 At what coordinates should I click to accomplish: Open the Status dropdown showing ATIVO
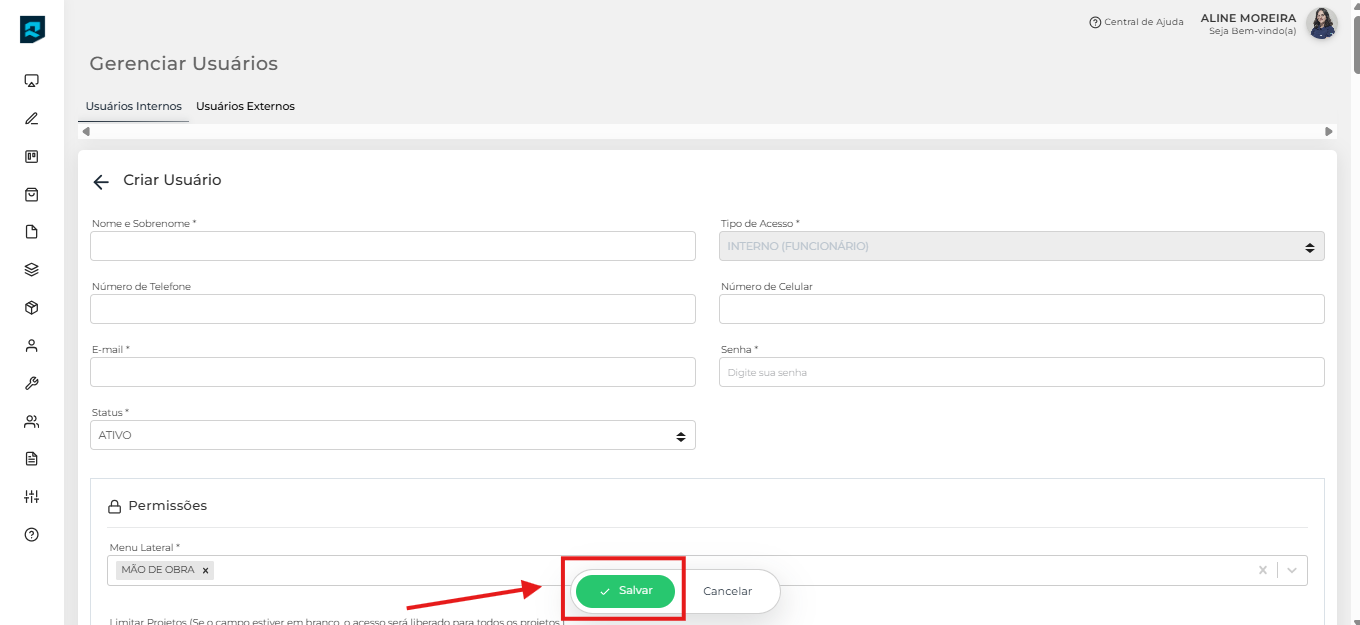pos(392,435)
